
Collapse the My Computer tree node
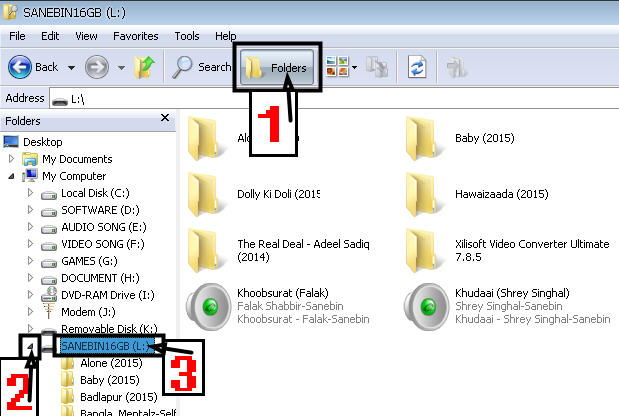click(11, 176)
